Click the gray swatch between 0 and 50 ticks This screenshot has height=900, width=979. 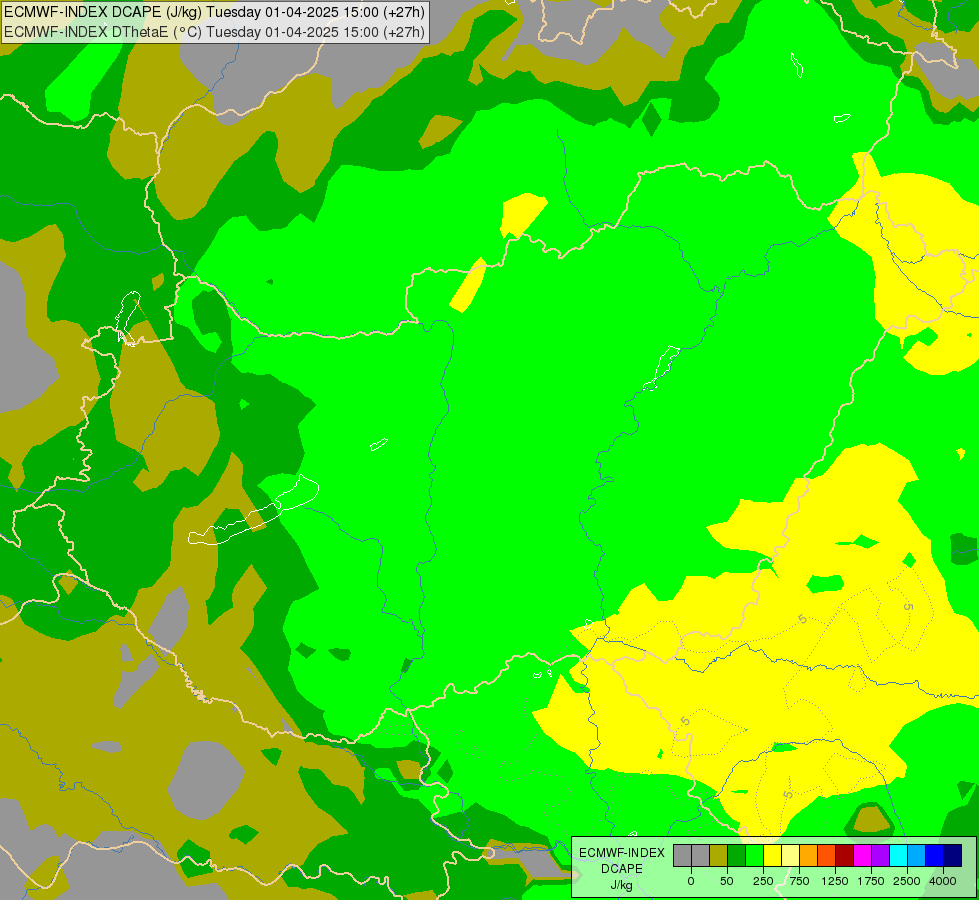coord(700,856)
